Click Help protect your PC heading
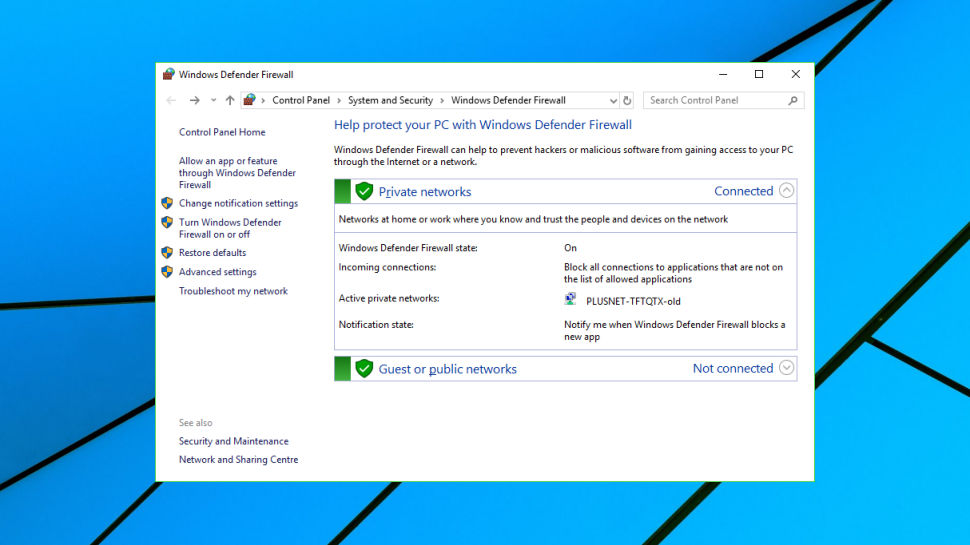The image size is (970, 545). [483, 125]
